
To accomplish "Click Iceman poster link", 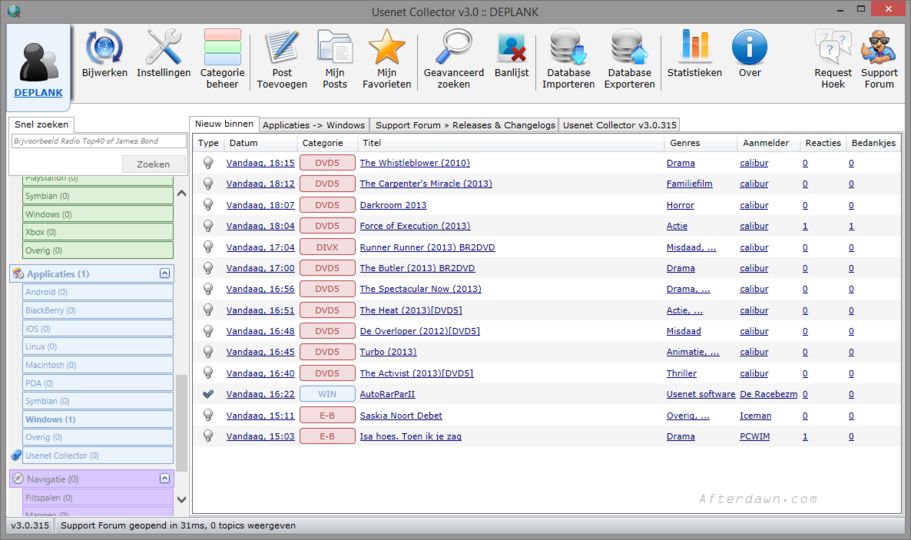I will pos(755,416).
